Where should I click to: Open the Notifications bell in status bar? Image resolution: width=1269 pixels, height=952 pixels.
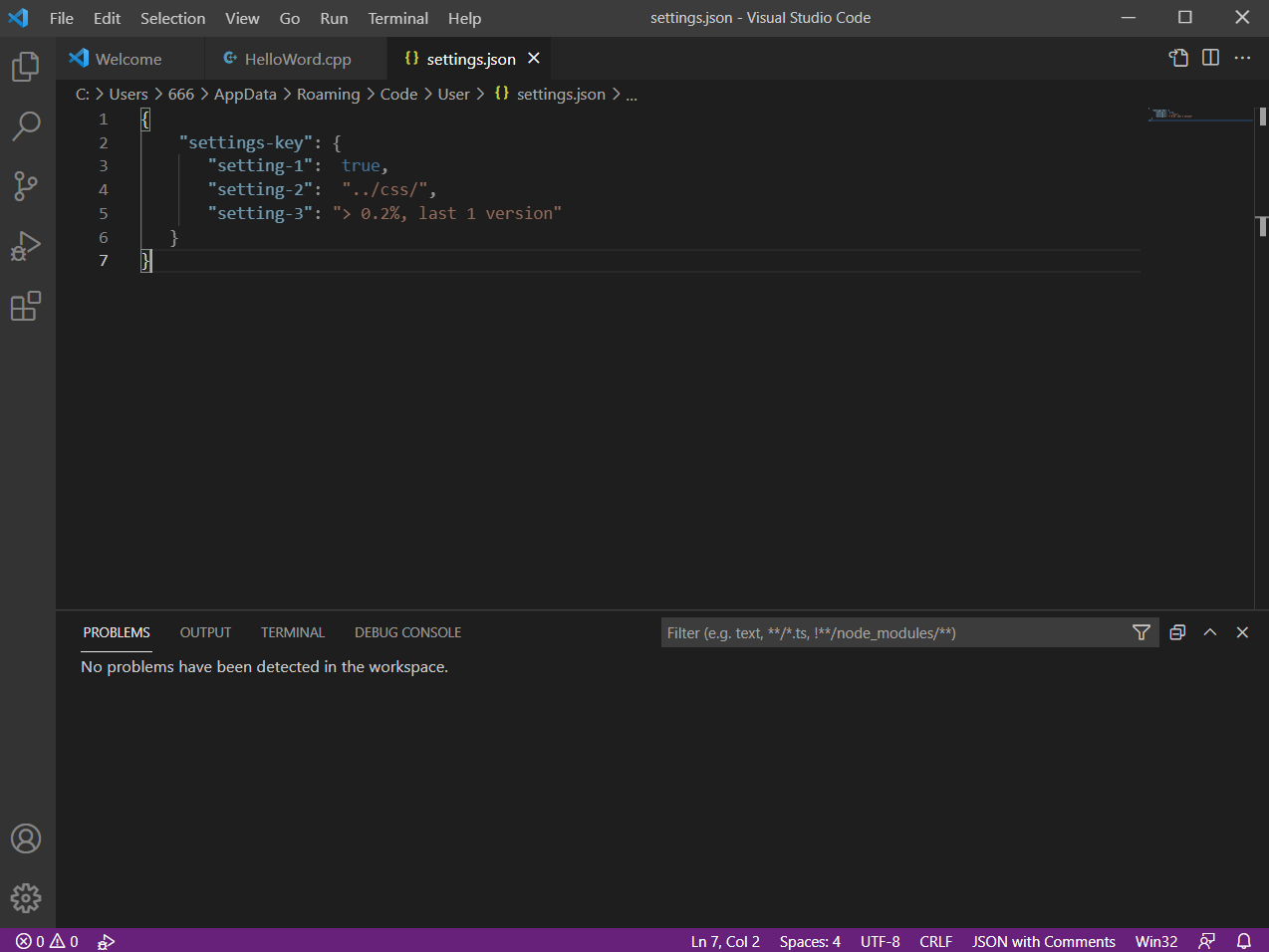[x=1243, y=941]
